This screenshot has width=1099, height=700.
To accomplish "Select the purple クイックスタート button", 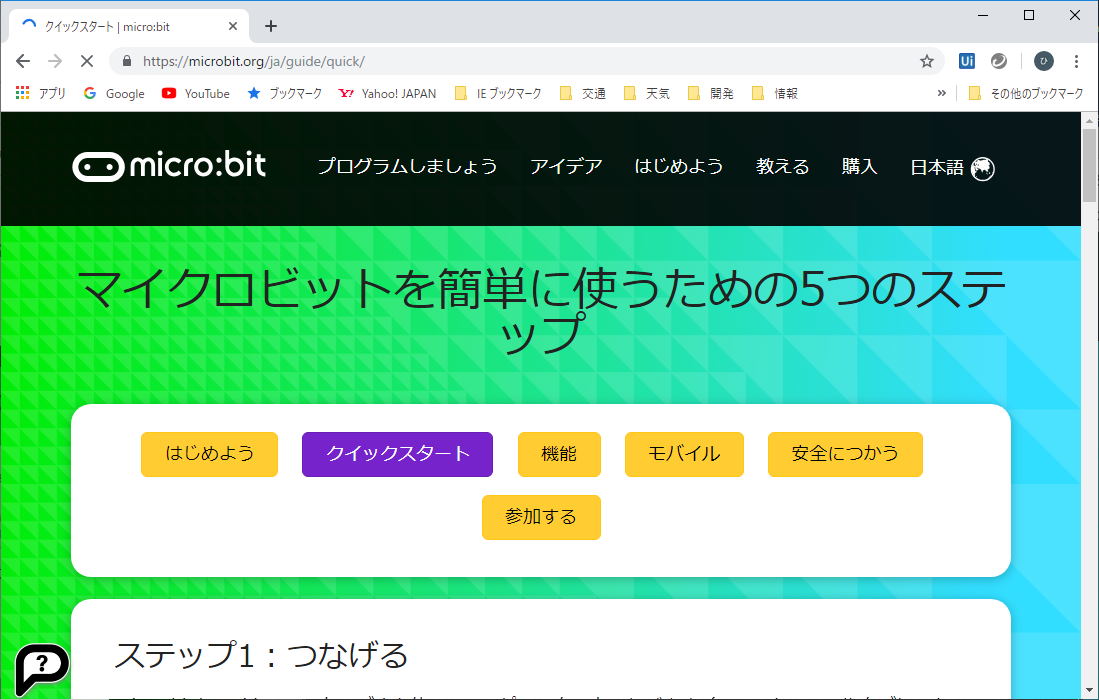I will [x=397, y=454].
